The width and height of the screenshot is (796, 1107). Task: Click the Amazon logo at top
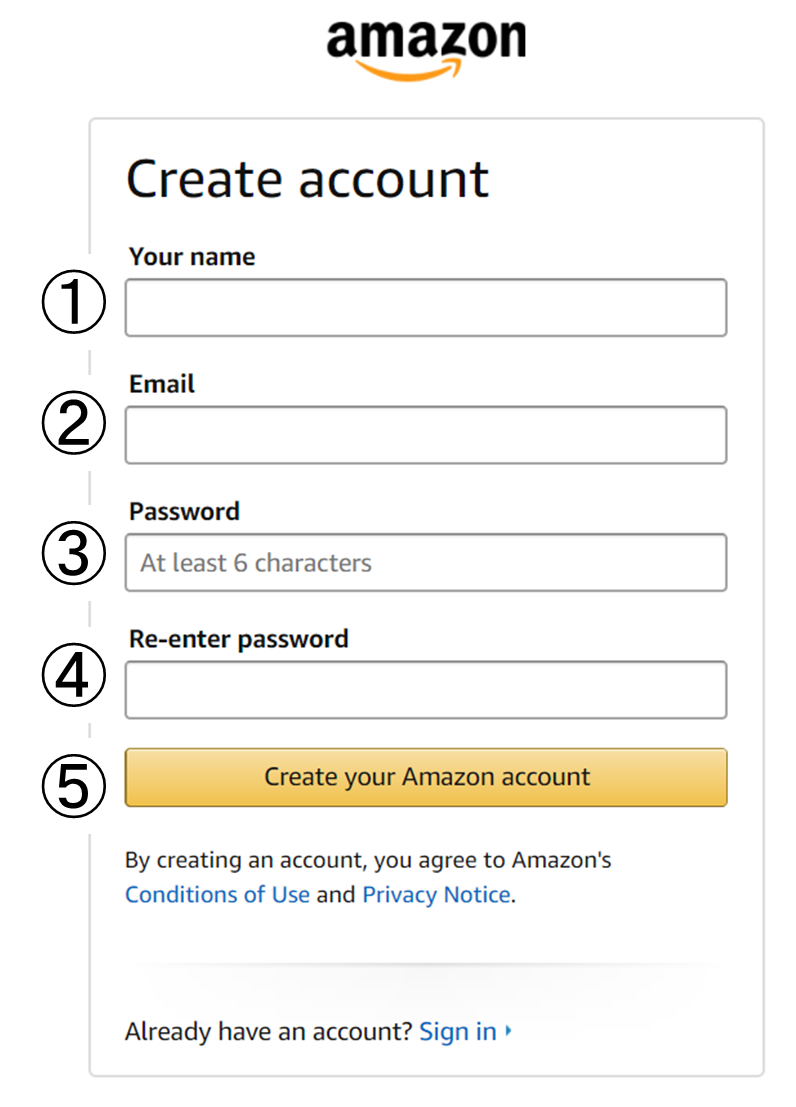tap(426, 49)
